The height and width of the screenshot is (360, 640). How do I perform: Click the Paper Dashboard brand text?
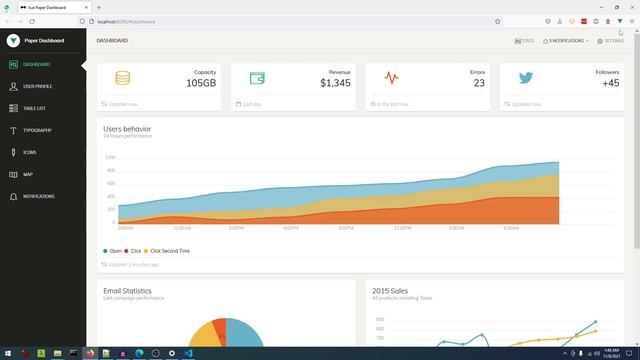(44, 40)
